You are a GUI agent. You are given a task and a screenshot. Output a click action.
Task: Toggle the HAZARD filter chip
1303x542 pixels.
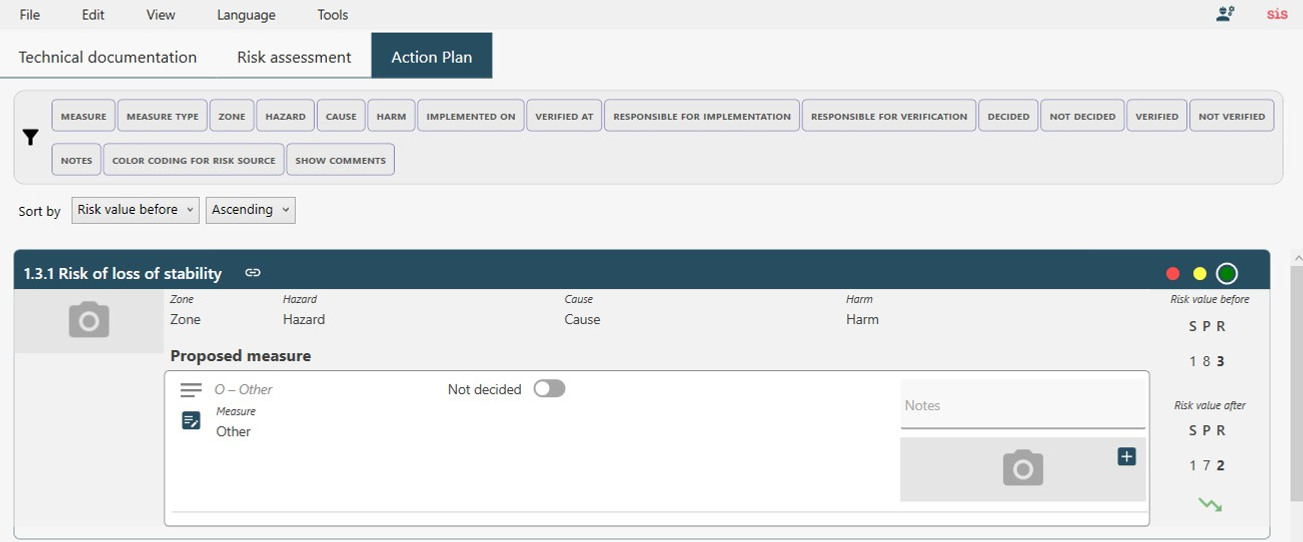[x=285, y=116]
